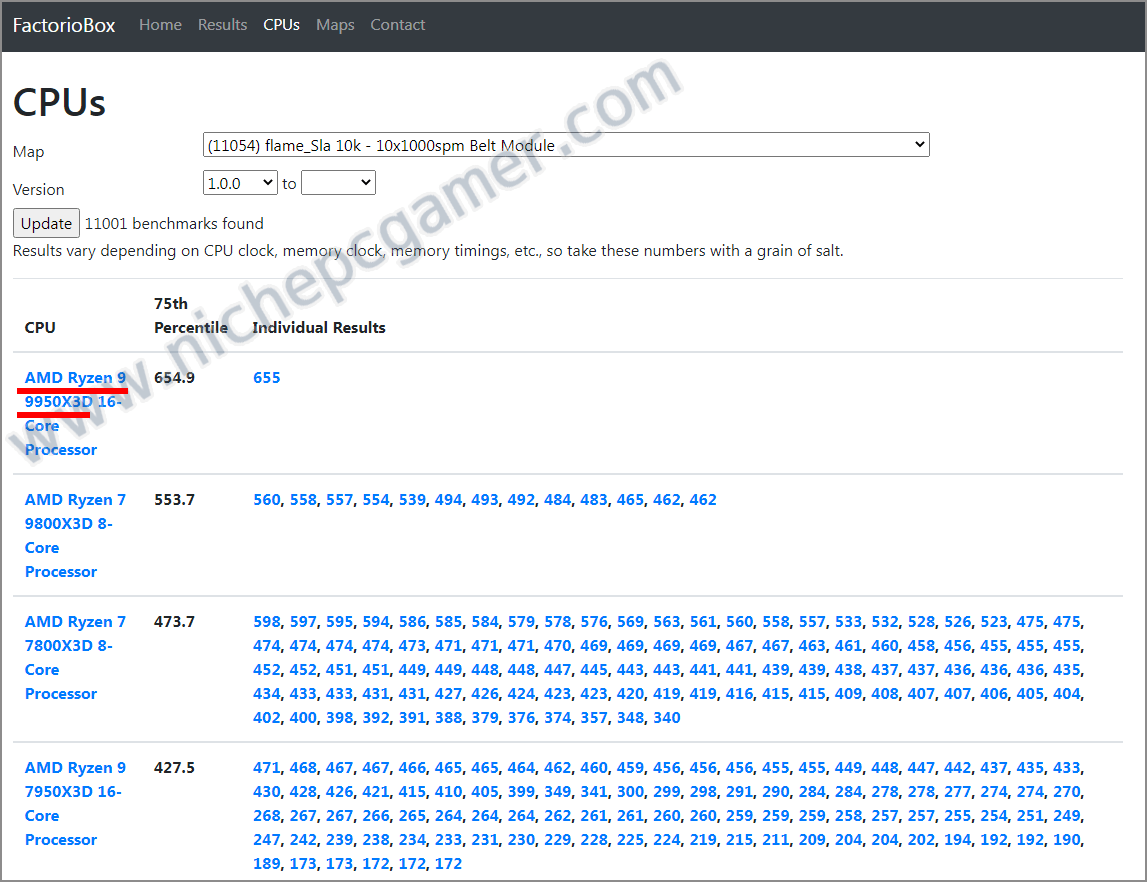Click the 75th Percentile column header
Viewport: 1147px width, 882px height.
(191, 315)
